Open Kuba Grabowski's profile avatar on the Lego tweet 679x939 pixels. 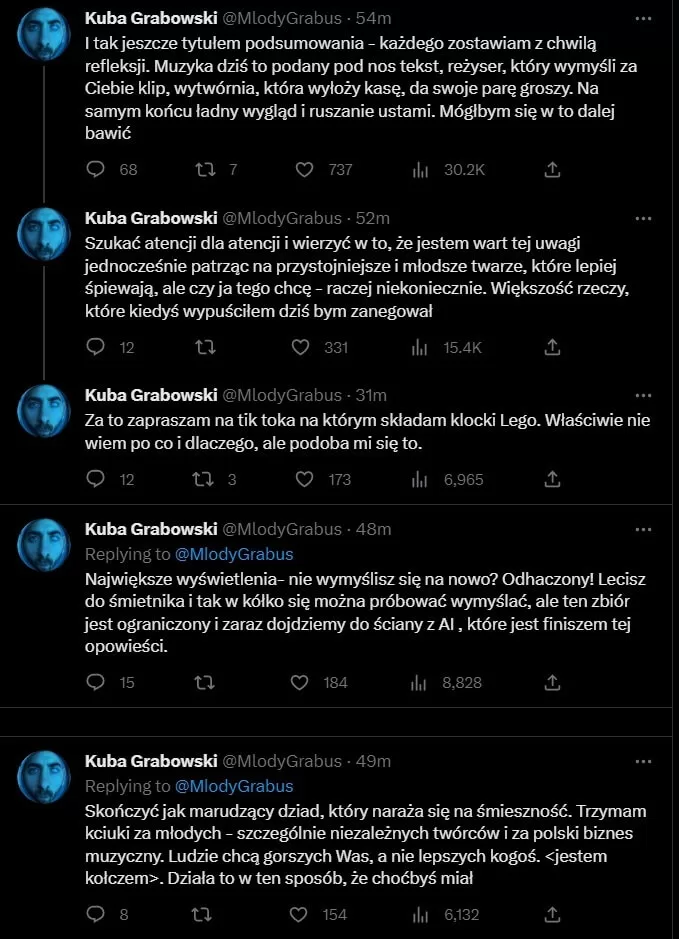[43, 412]
